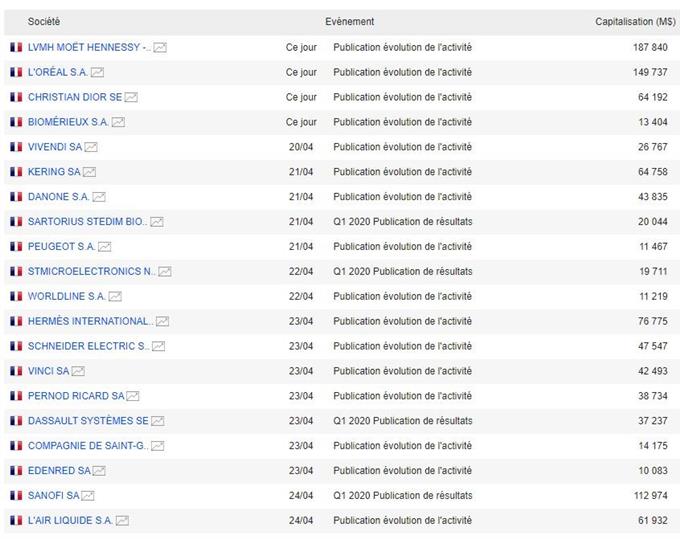This screenshot has width=680, height=539.
Task: Open the Dassault Systèmes SE company link
Action: pos(88,421)
